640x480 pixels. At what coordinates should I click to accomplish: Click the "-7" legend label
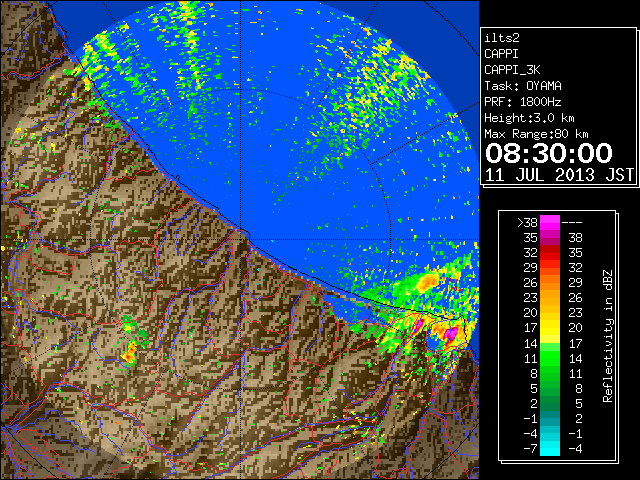[x=530, y=449]
